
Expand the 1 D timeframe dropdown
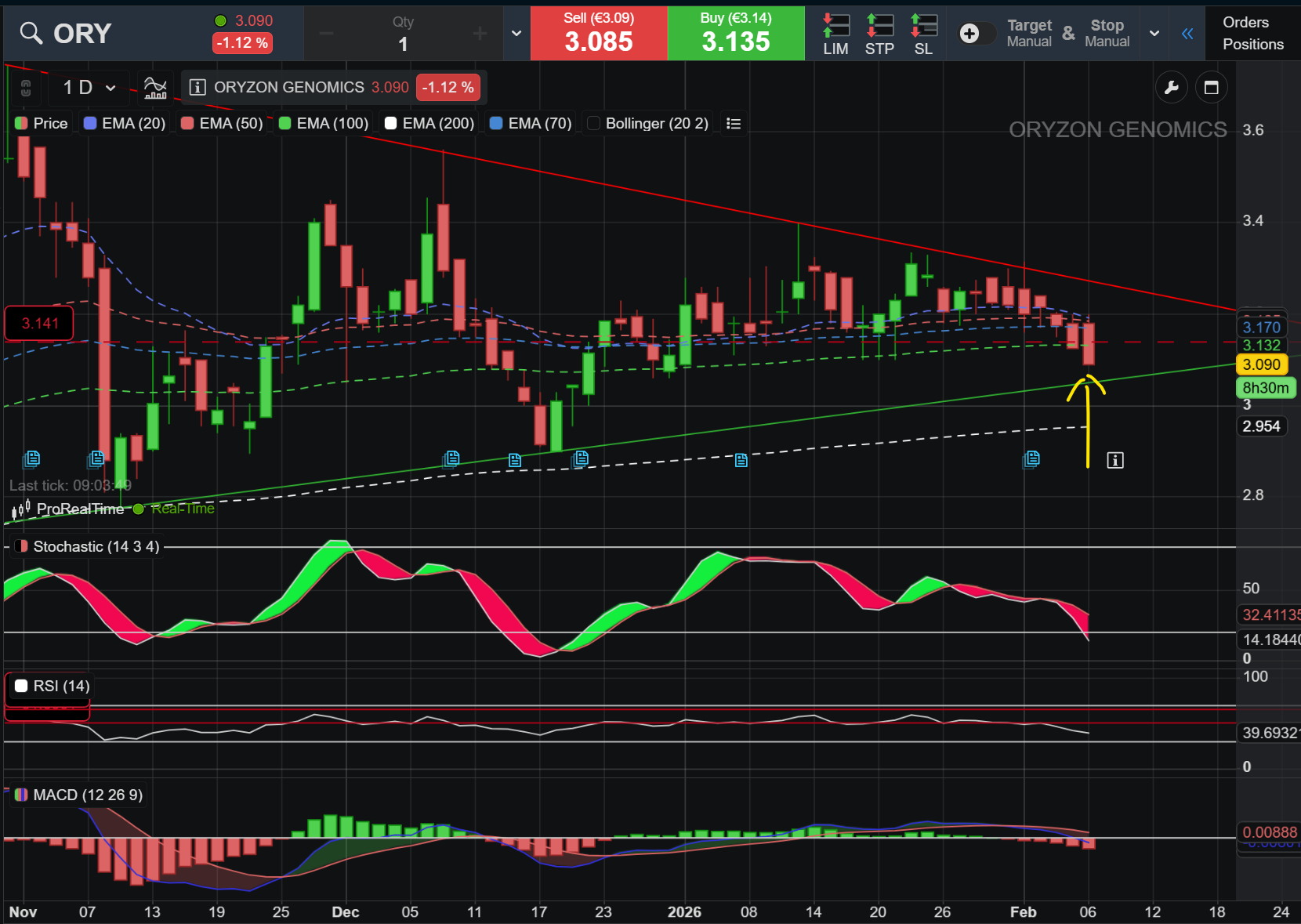click(x=89, y=87)
